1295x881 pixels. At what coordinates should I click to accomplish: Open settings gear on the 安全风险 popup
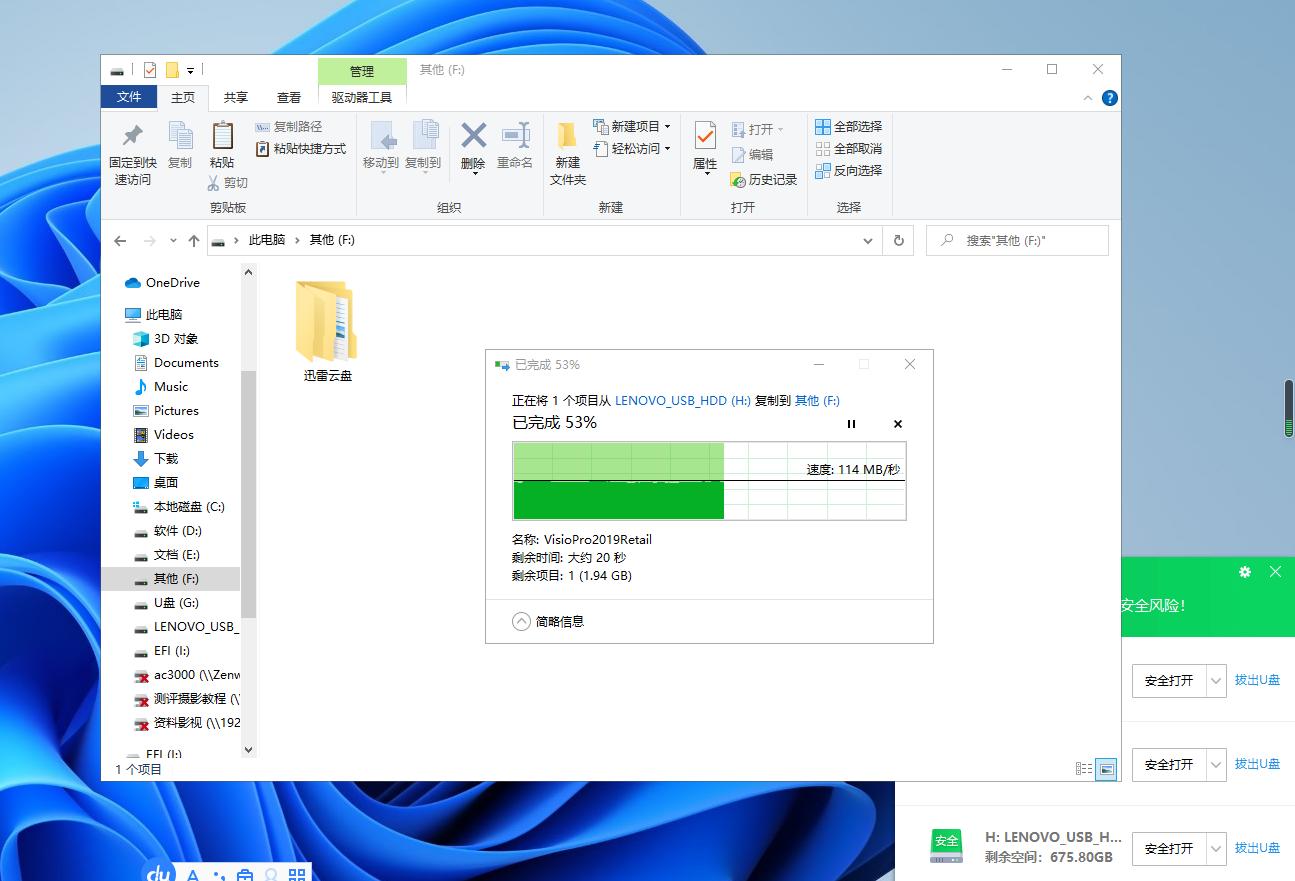1244,571
